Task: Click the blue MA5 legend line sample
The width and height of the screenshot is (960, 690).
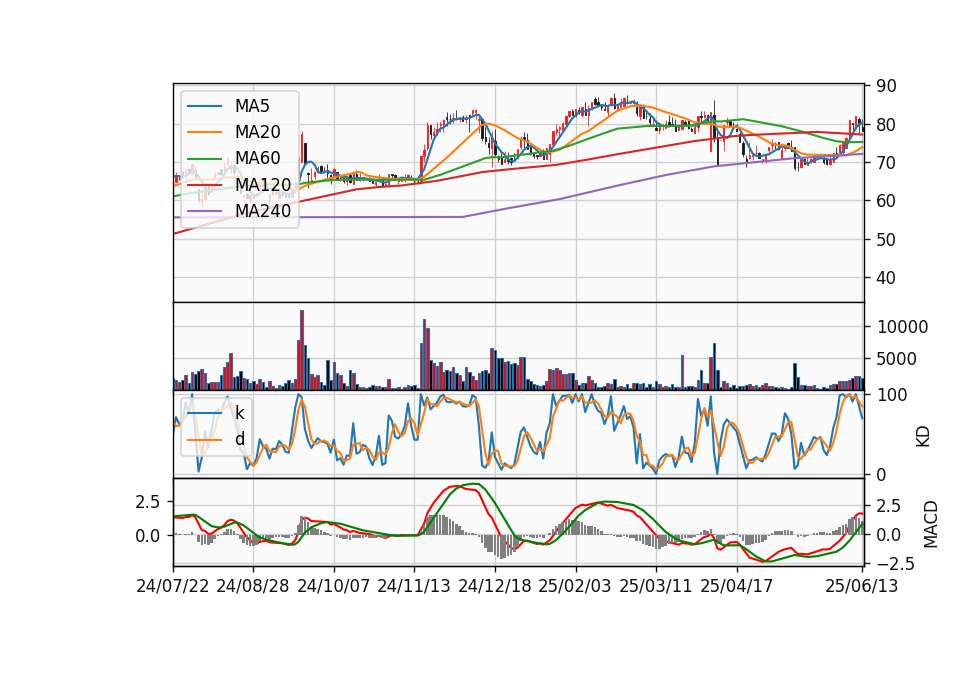Action: [x=204, y=107]
